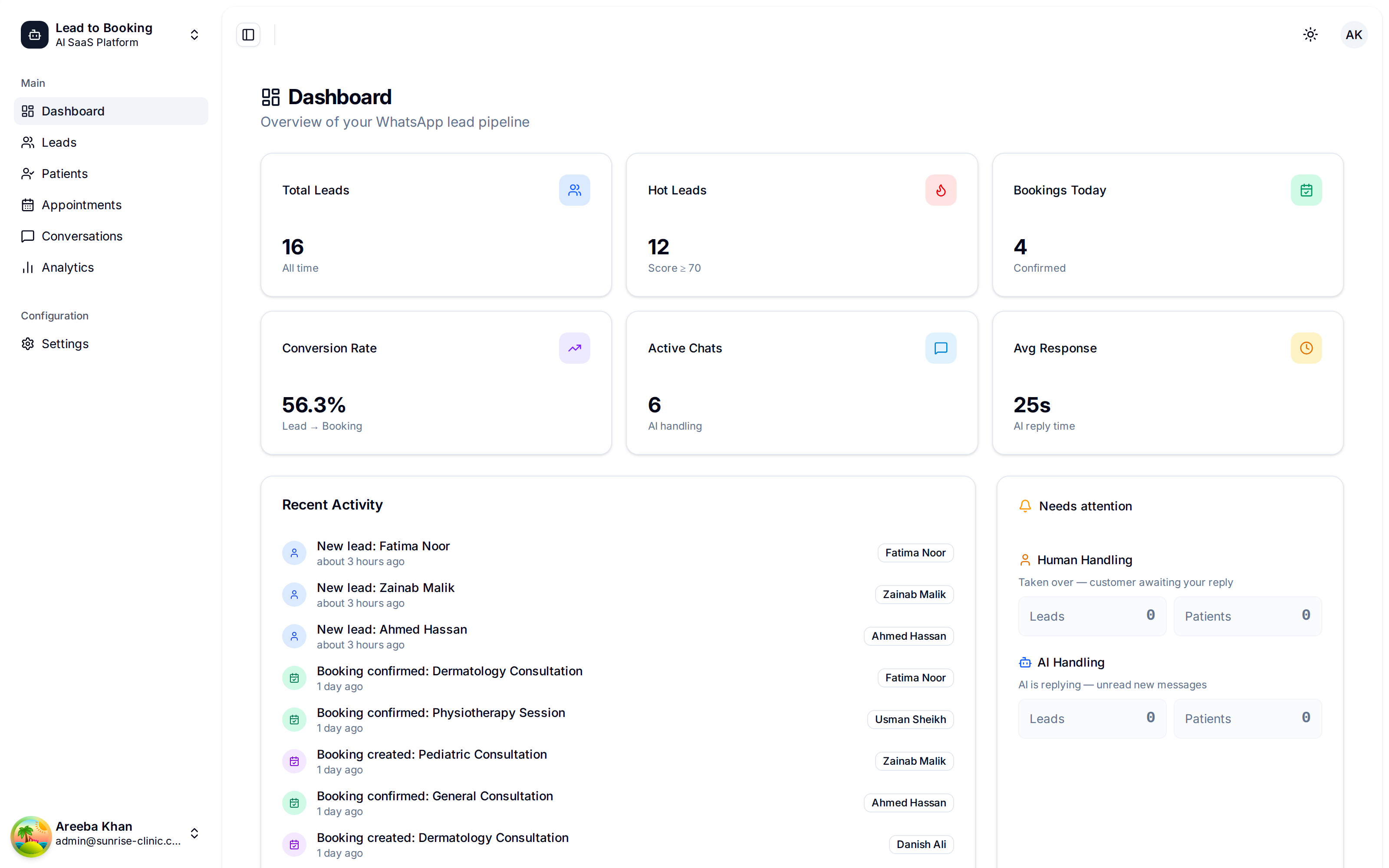Open Zainab Malik badge on Pediatric Consultation row
This screenshot has height=868, width=1389.
click(x=914, y=761)
